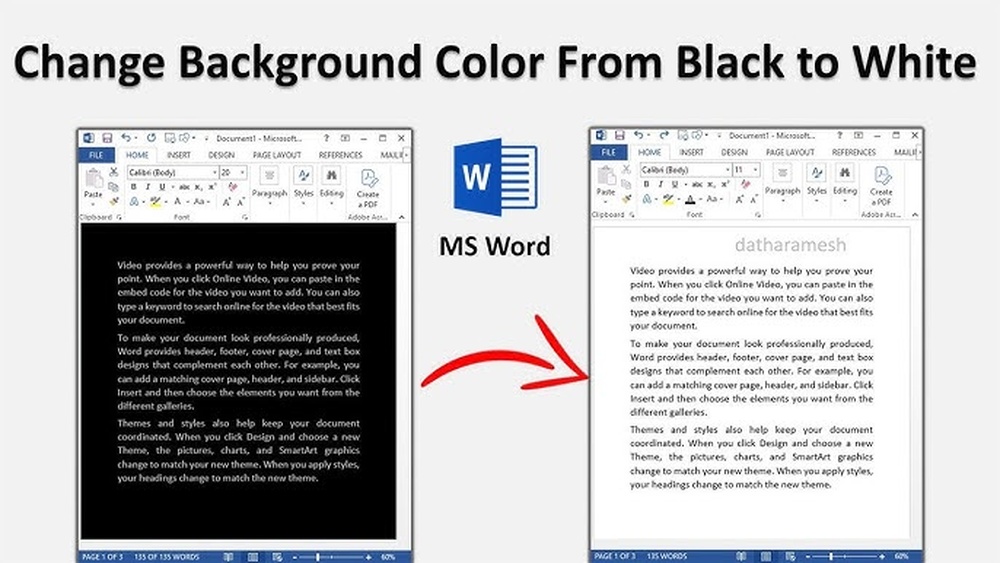
Task: Open REFERENCES tab in white-page window
Action: [x=853, y=152]
